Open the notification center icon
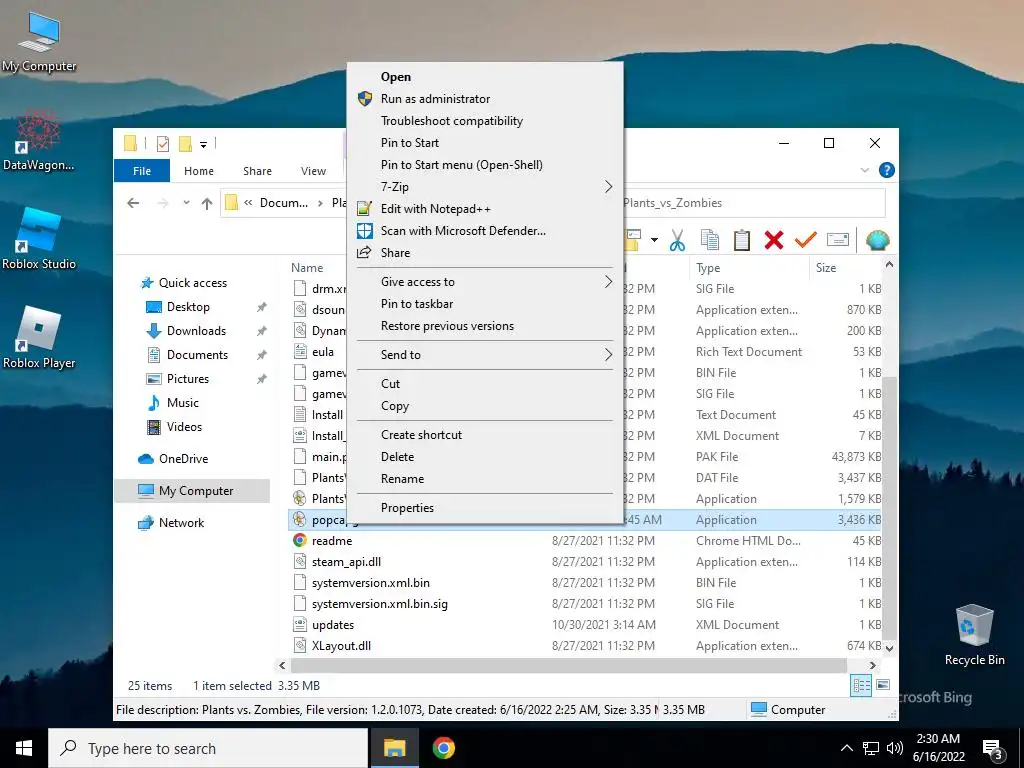The width and height of the screenshot is (1024, 768). (992, 748)
